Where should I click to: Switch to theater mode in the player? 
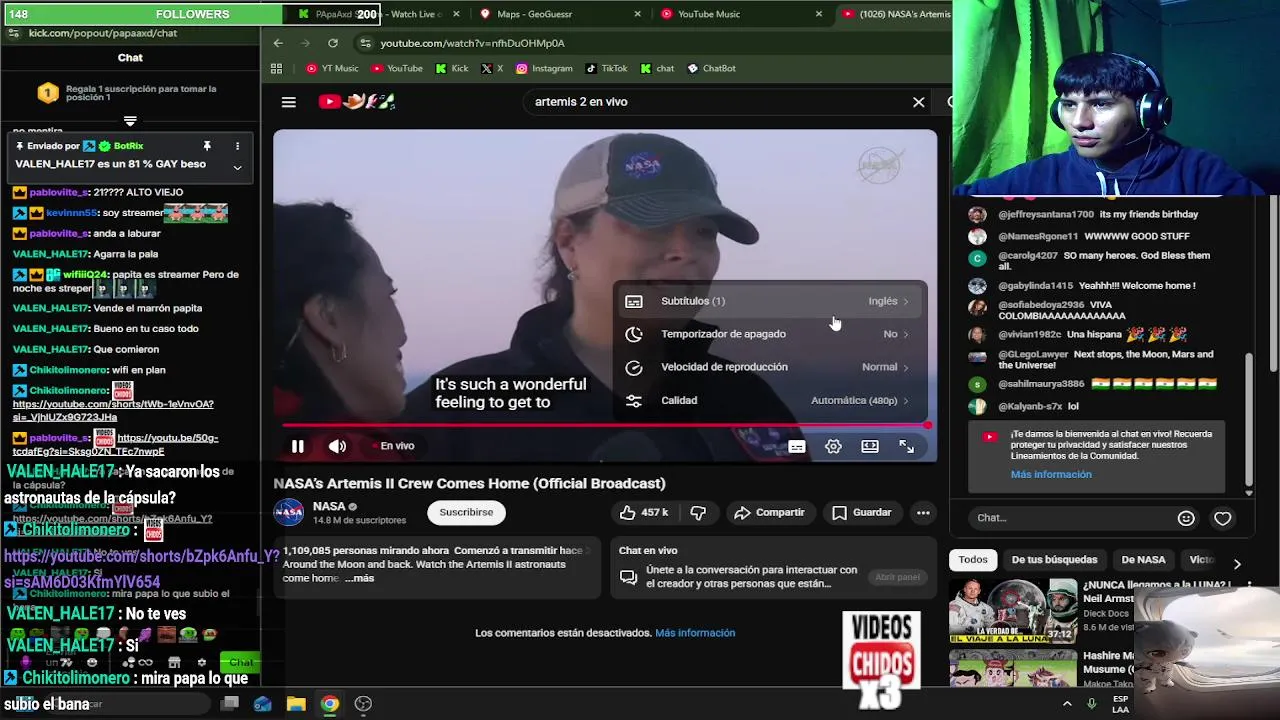point(870,447)
